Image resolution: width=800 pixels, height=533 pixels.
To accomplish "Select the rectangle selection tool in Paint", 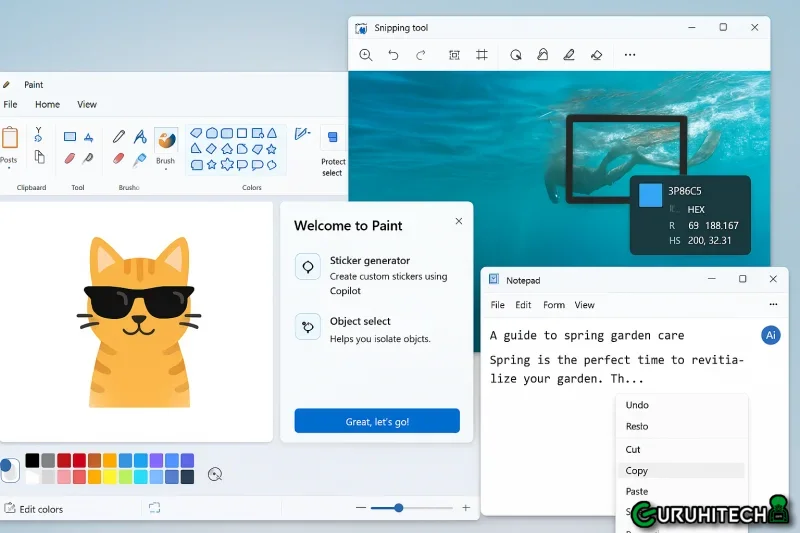I will pos(70,137).
